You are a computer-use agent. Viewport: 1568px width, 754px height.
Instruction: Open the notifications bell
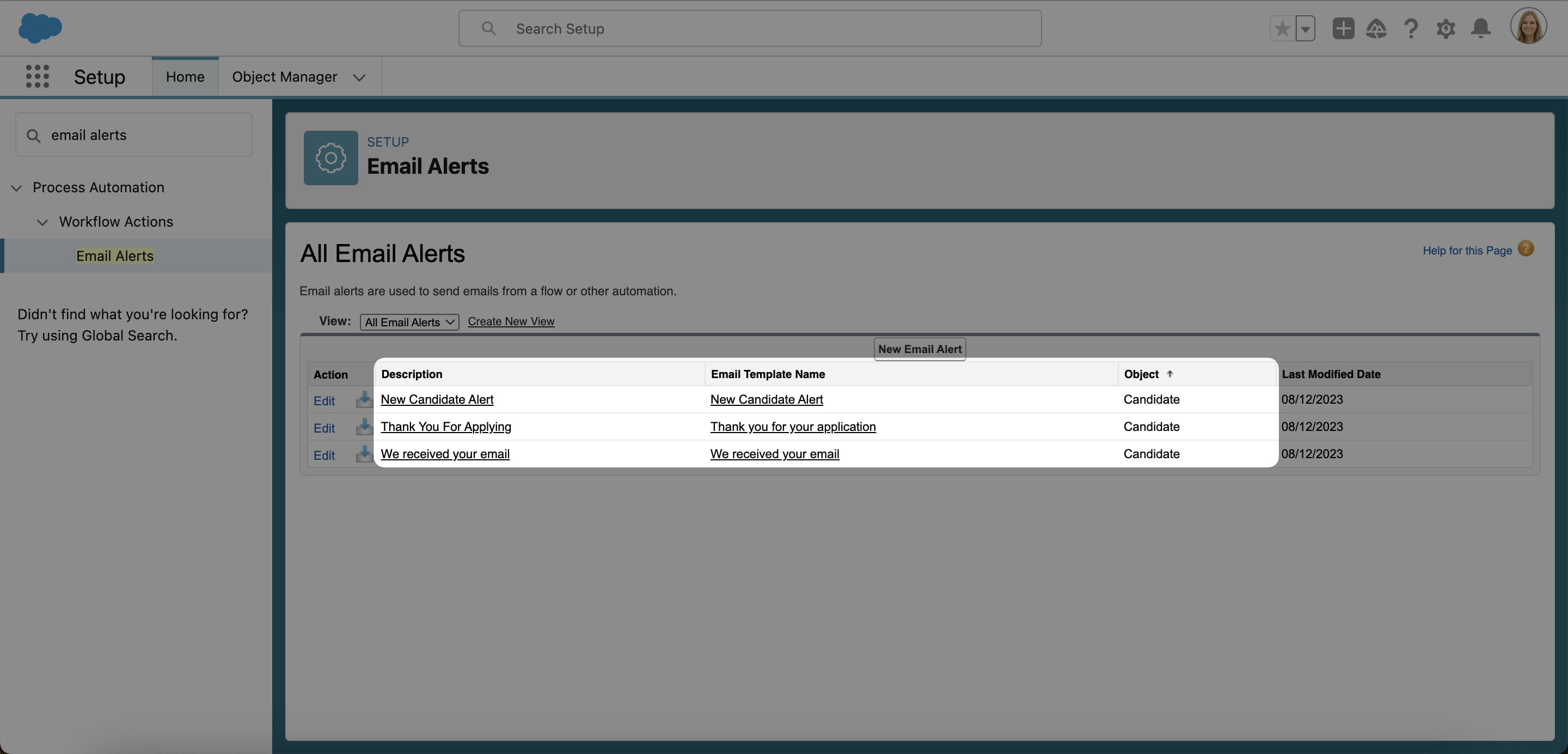1480,29
